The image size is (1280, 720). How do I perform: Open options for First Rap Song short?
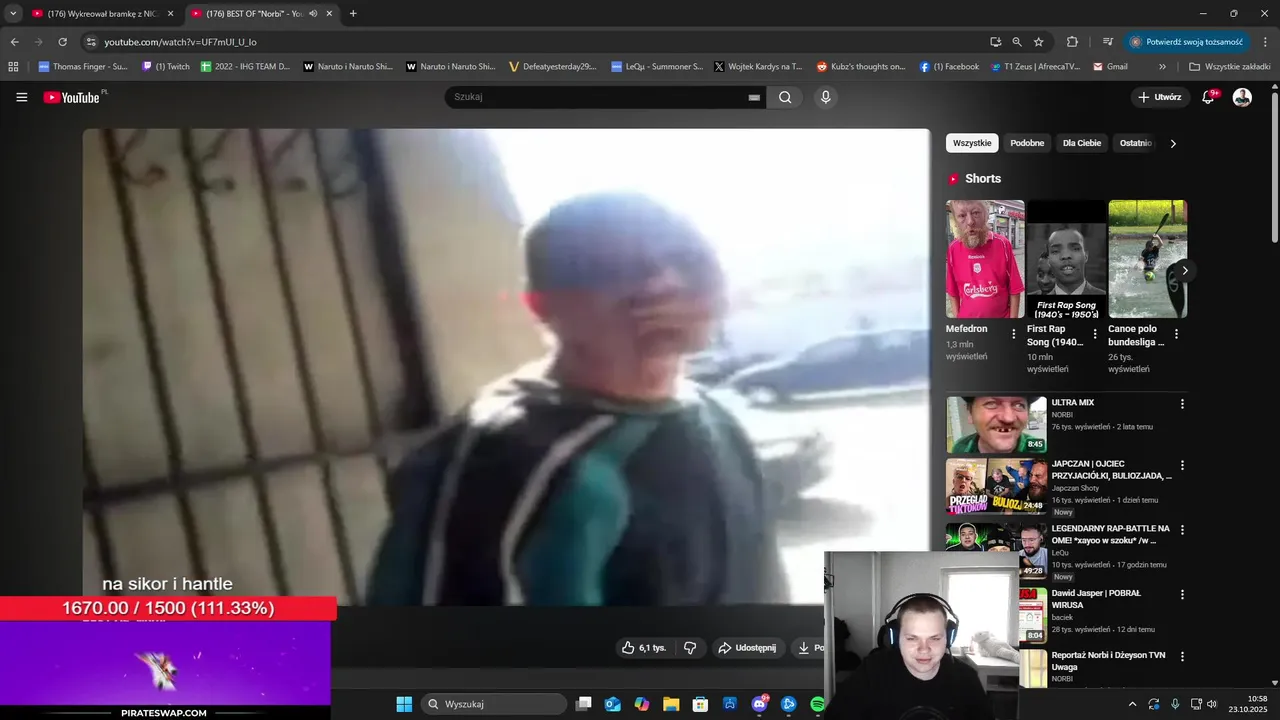[1095, 334]
